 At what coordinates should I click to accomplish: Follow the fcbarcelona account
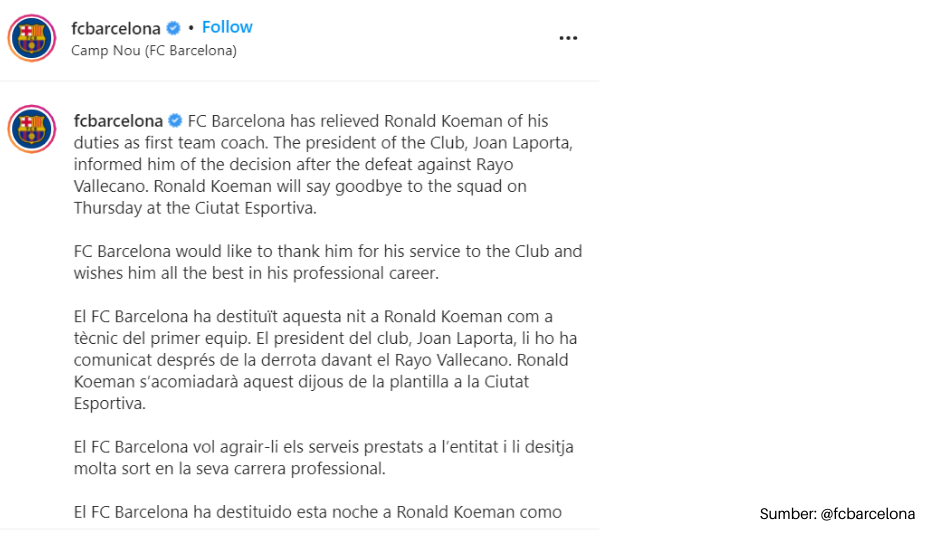pyautogui.click(x=227, y=27)
